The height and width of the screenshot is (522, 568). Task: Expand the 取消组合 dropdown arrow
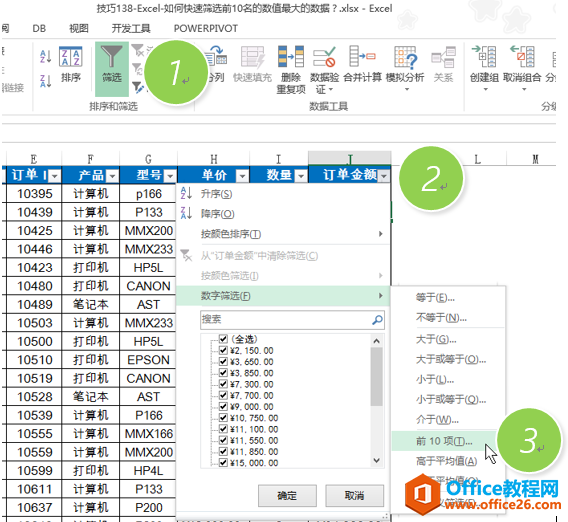[524, 89]
